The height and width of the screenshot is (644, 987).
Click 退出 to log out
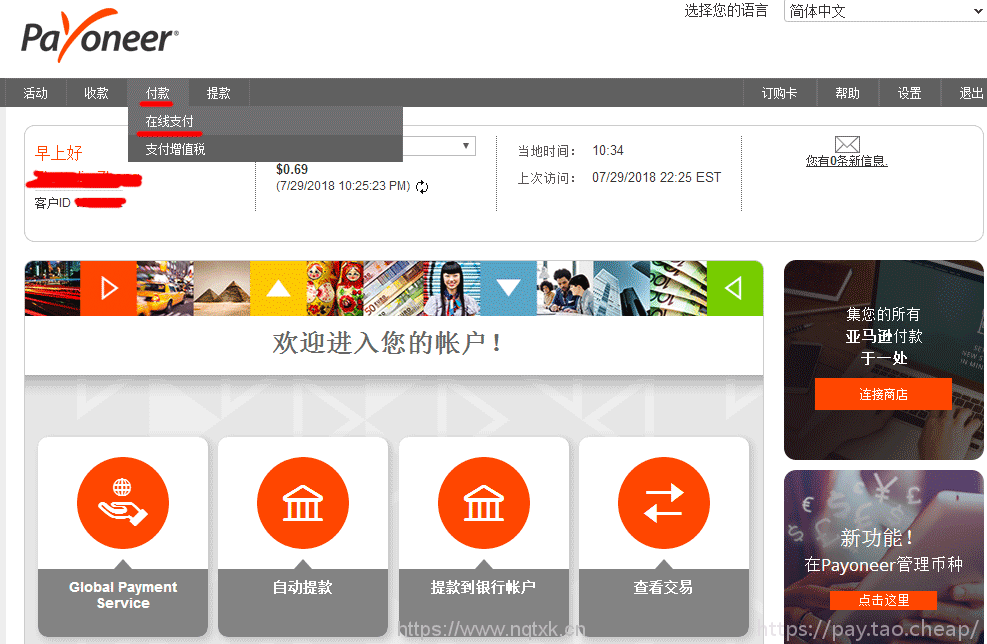[971, 93]
